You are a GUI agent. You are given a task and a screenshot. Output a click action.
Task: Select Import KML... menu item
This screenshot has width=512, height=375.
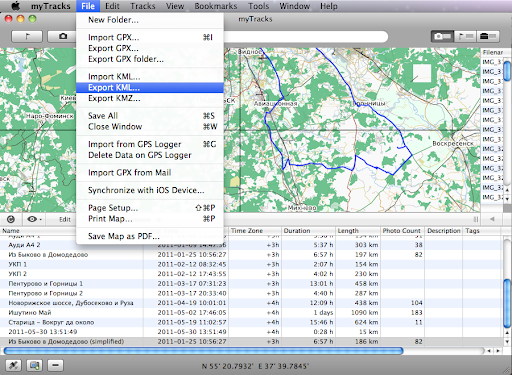coord(150,77)
